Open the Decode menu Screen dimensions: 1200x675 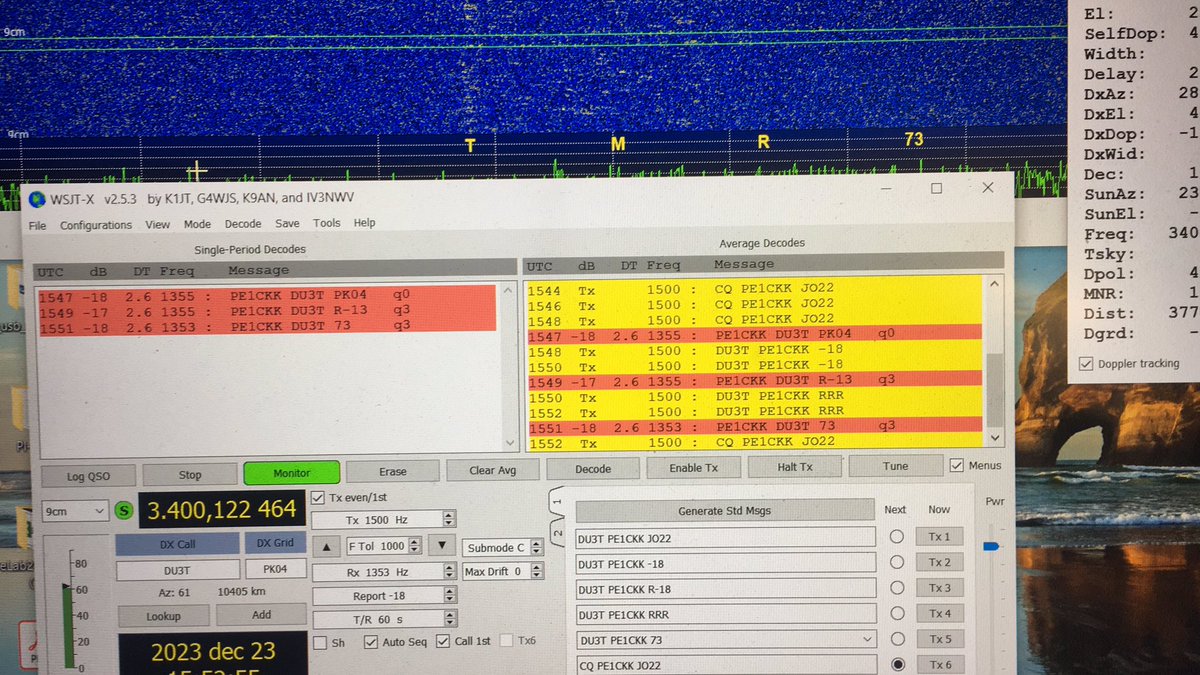(243, 223)
